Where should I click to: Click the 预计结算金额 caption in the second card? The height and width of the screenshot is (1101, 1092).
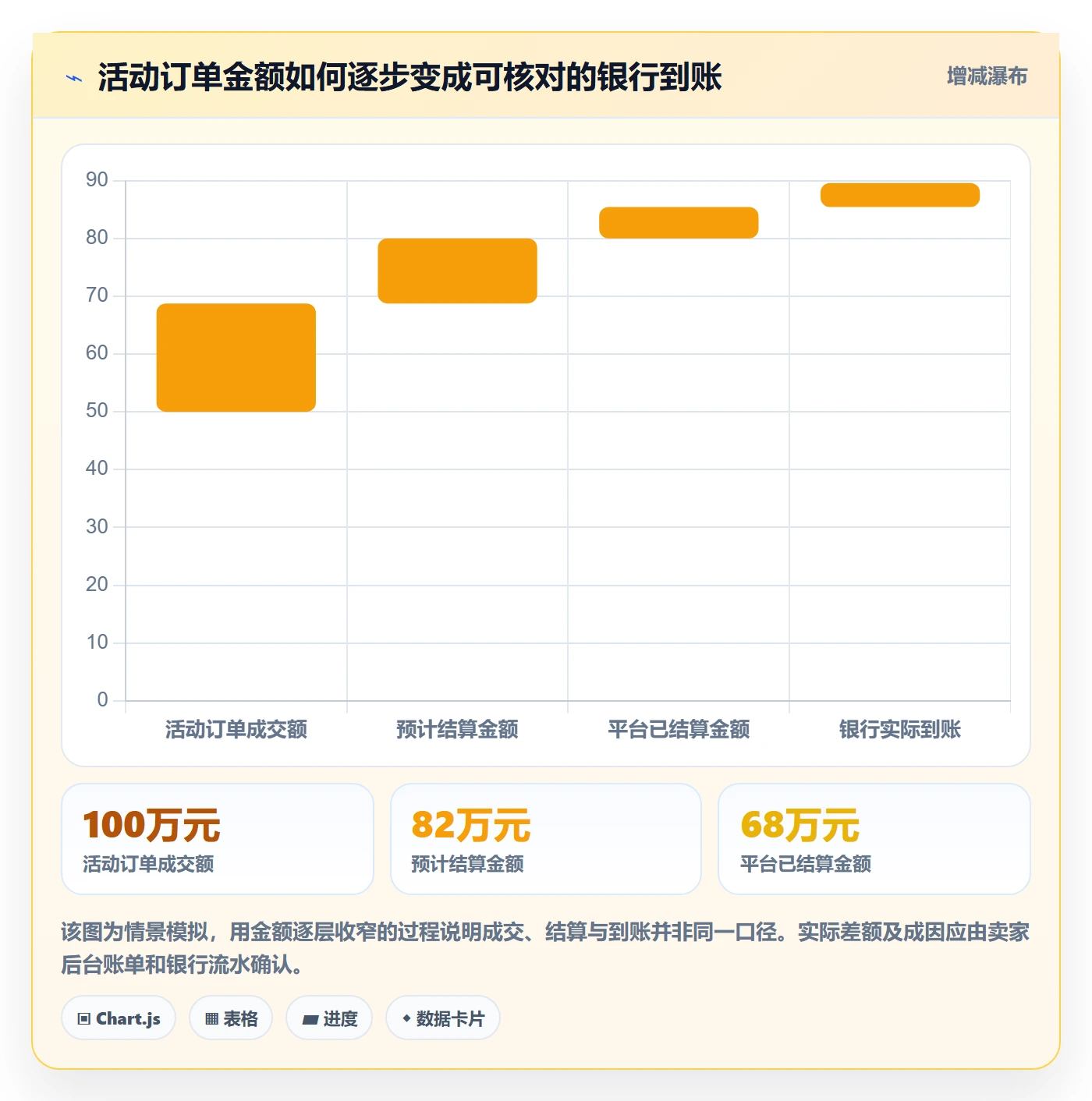(x=467, y=864)
